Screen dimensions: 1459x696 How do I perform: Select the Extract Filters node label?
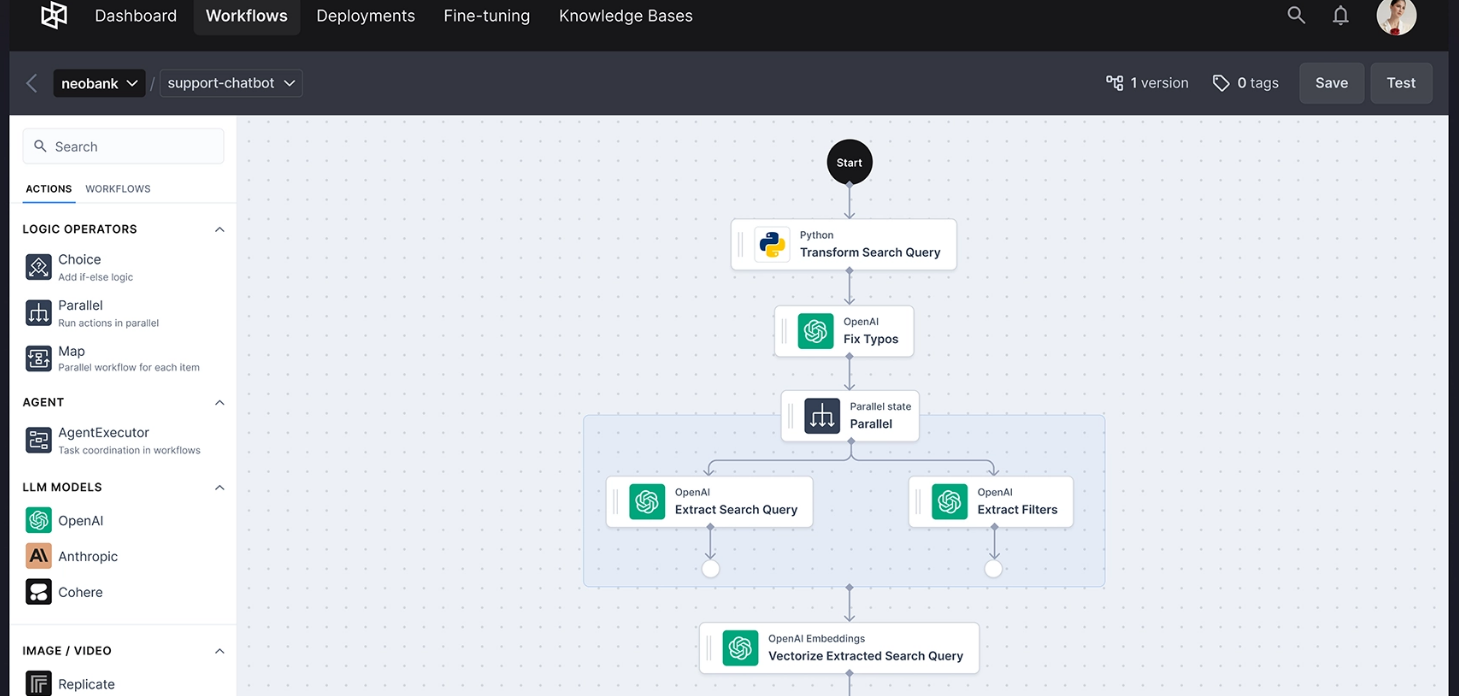tap(1017, 509)
